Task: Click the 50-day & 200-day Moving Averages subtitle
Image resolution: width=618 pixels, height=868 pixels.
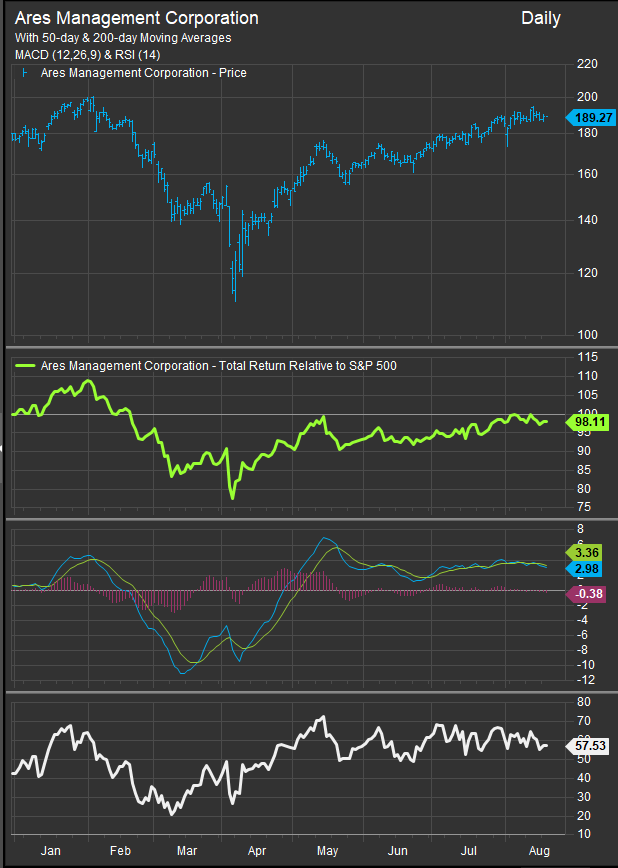Action: [123, 38]
